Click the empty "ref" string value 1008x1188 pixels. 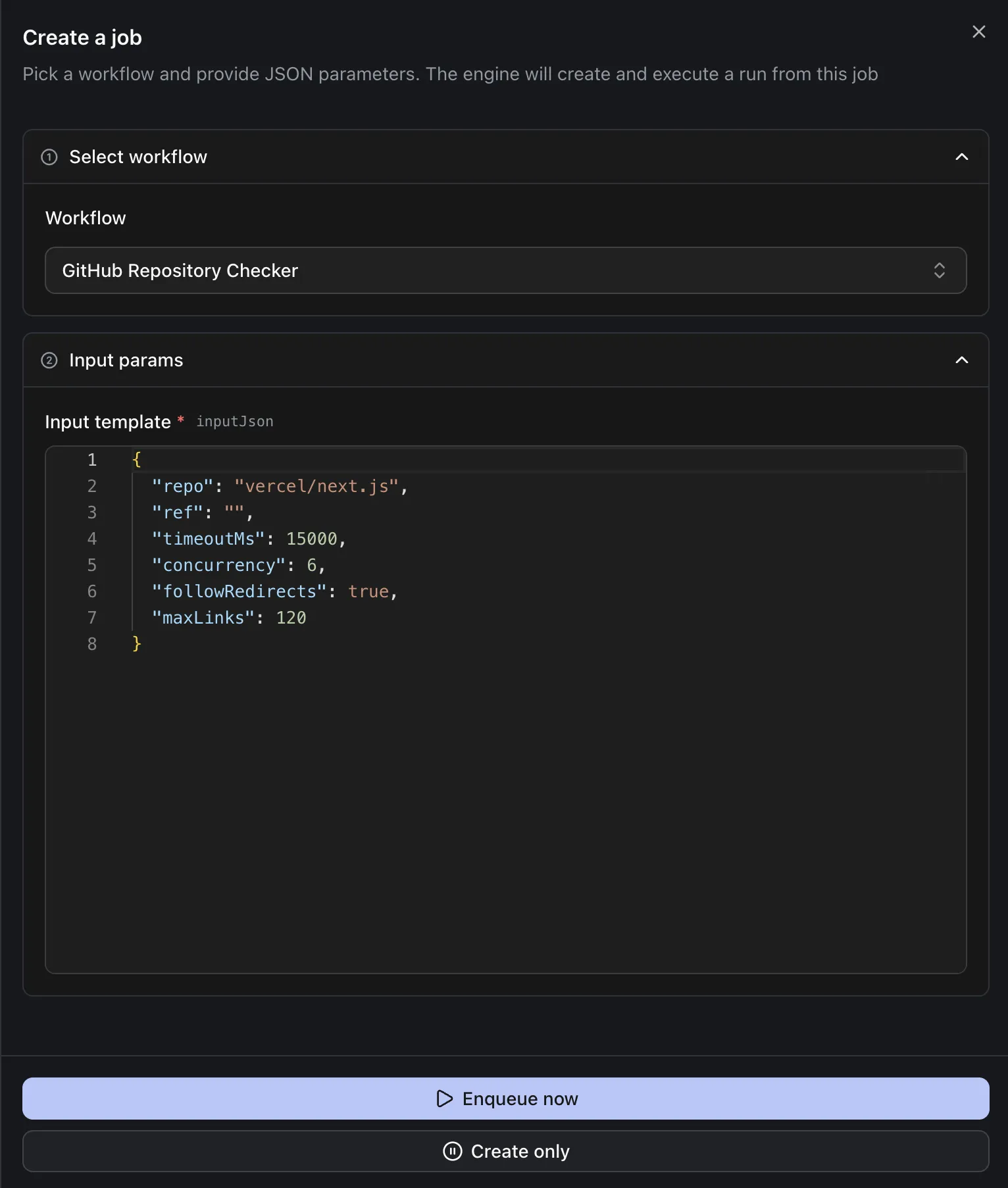(x=234, y=512)
